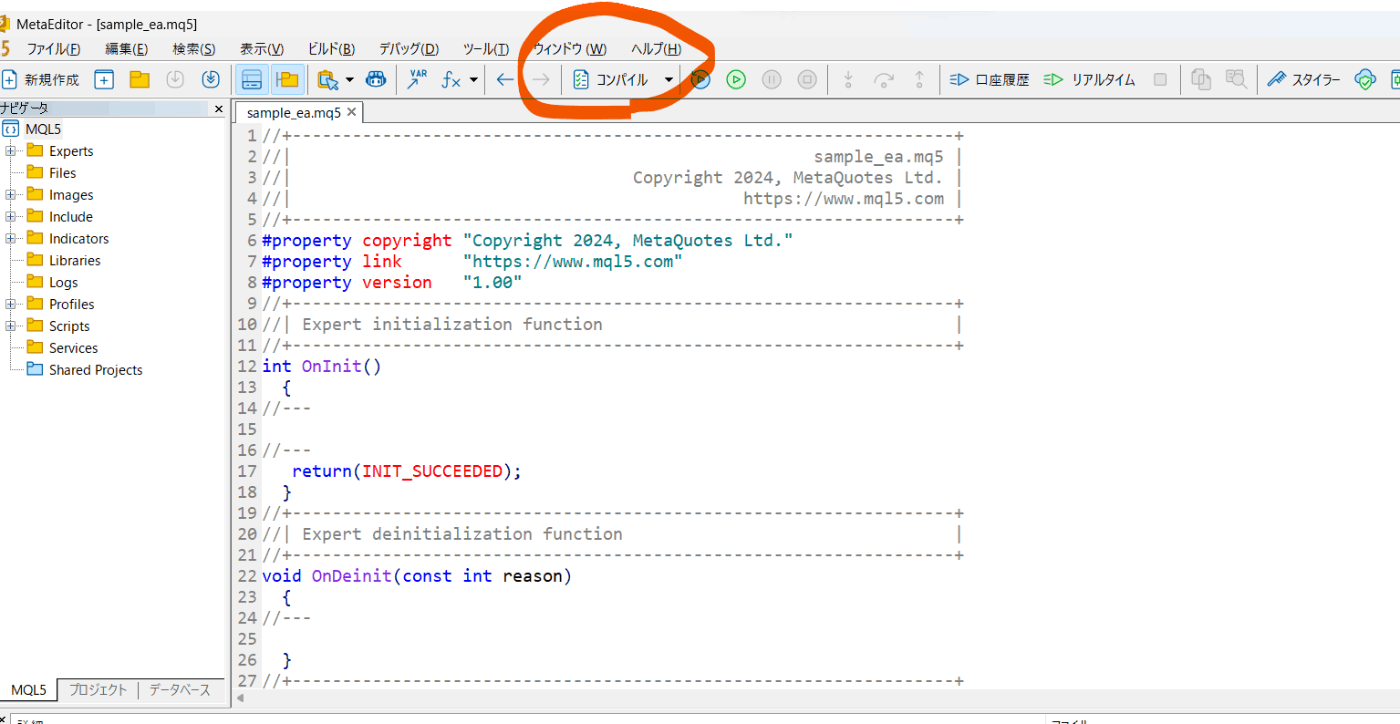1400x724 pixels.
Task: Click the pause debugging icon
Action: pyautogui.click(x=771, y=80)
